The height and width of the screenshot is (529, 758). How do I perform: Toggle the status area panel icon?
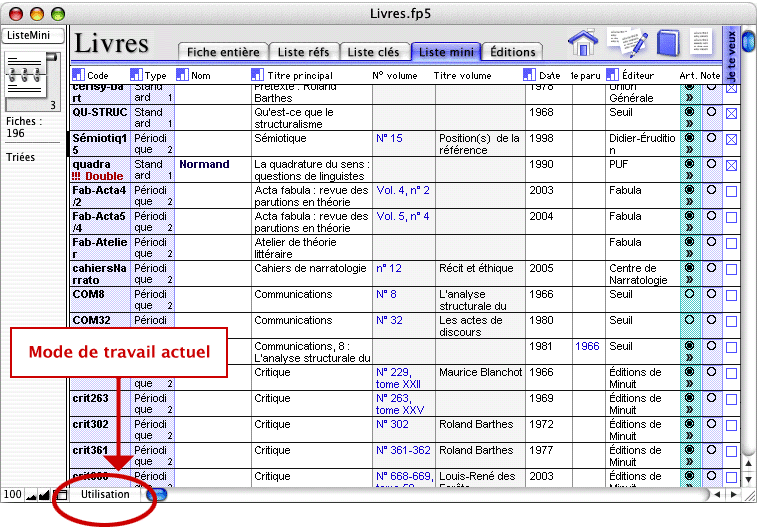click(x=61, y=495)
